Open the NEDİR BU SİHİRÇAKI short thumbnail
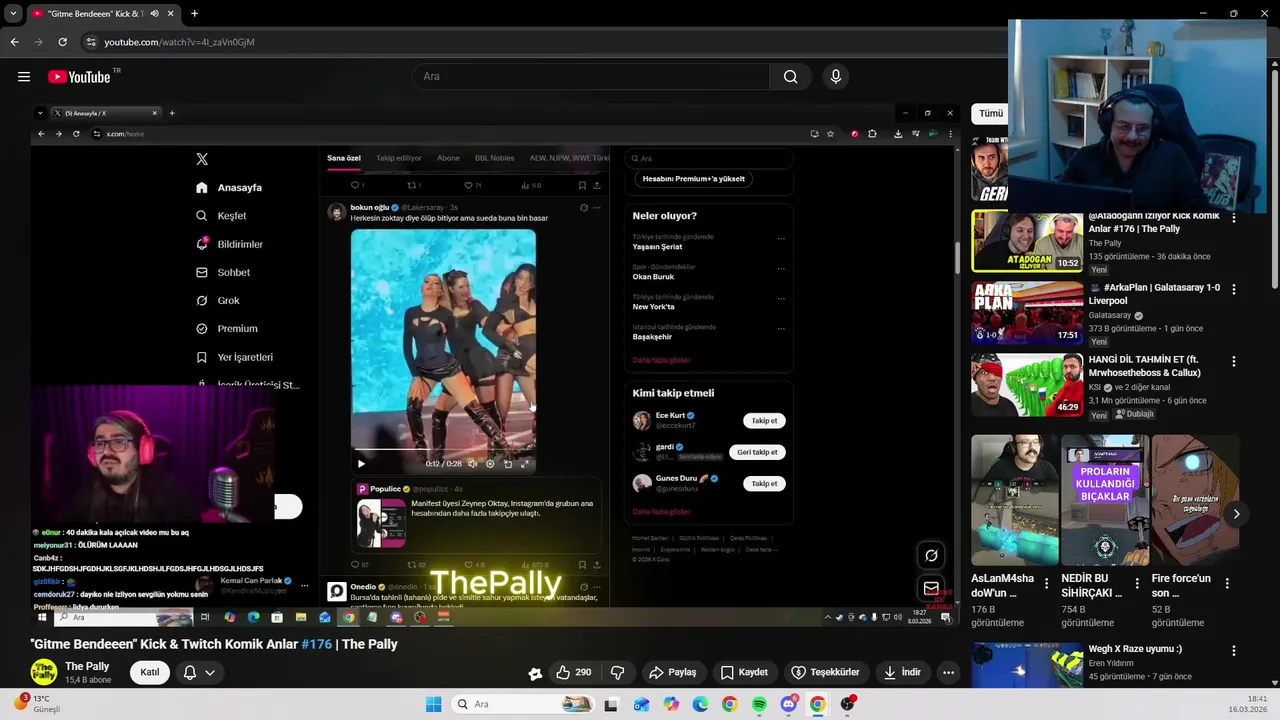 click(1105, 499)
